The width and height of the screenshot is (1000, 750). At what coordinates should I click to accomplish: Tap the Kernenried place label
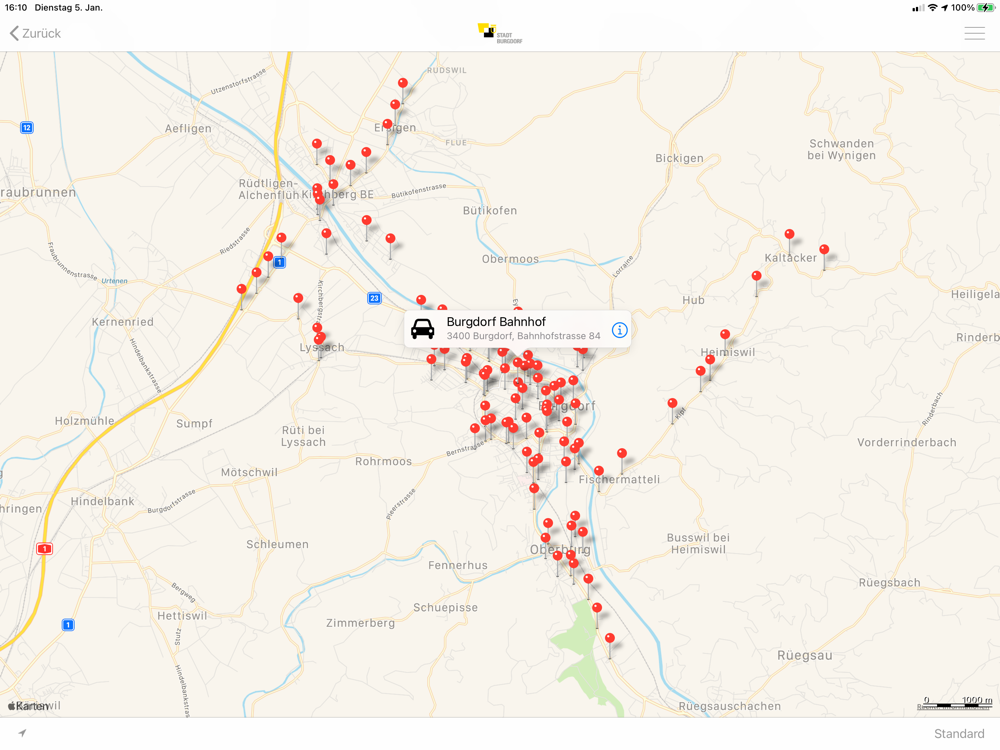click(x=122, y=322)
